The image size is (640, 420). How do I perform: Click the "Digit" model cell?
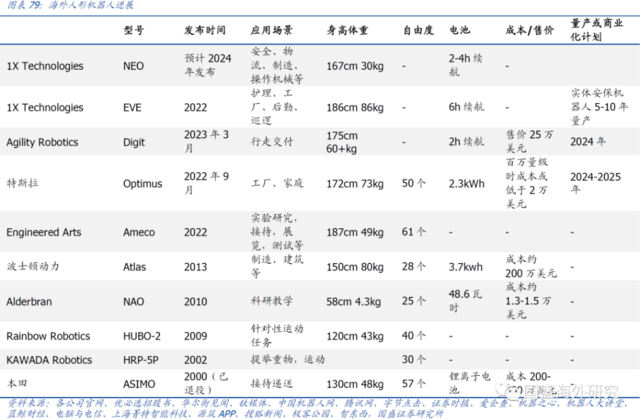coord(134,142)
